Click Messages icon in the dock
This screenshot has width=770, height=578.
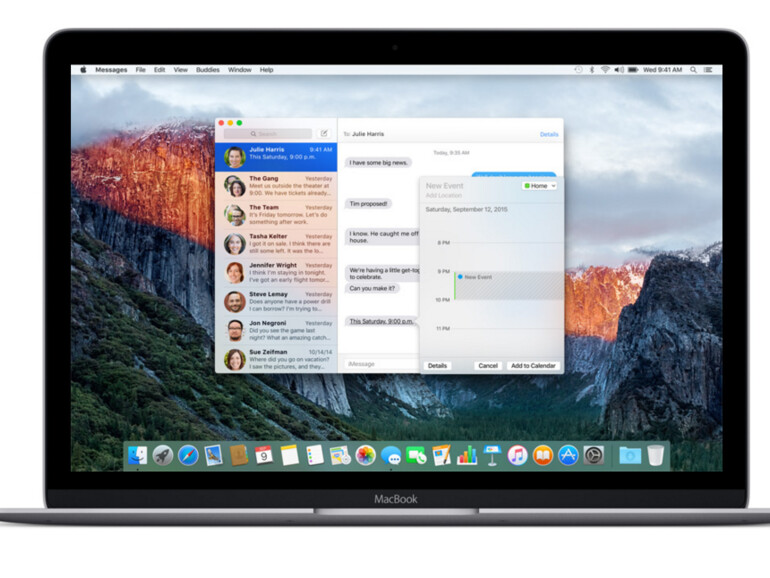(x=391, y=455)
